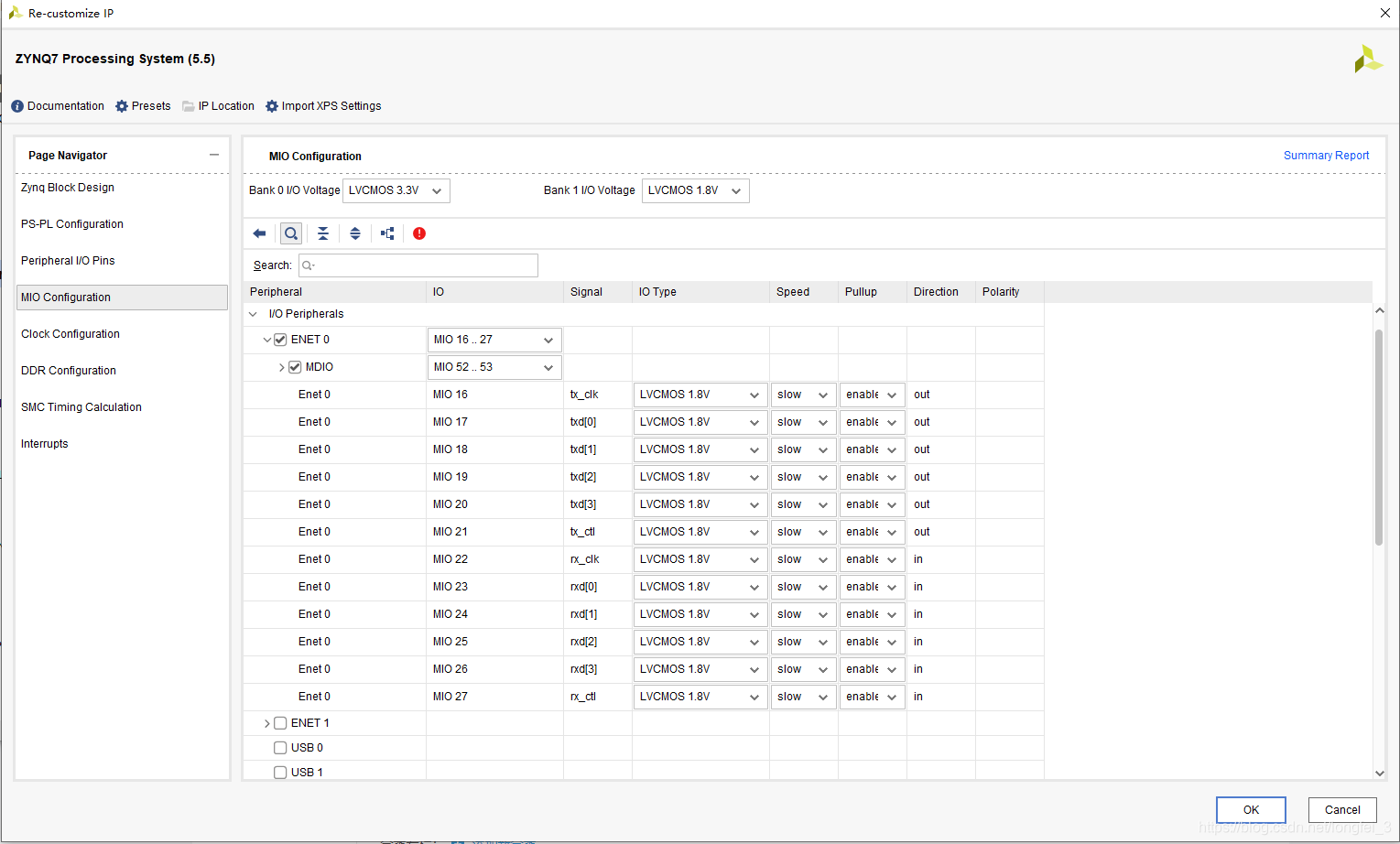Click the Search input field

click(x=418, y=265)
